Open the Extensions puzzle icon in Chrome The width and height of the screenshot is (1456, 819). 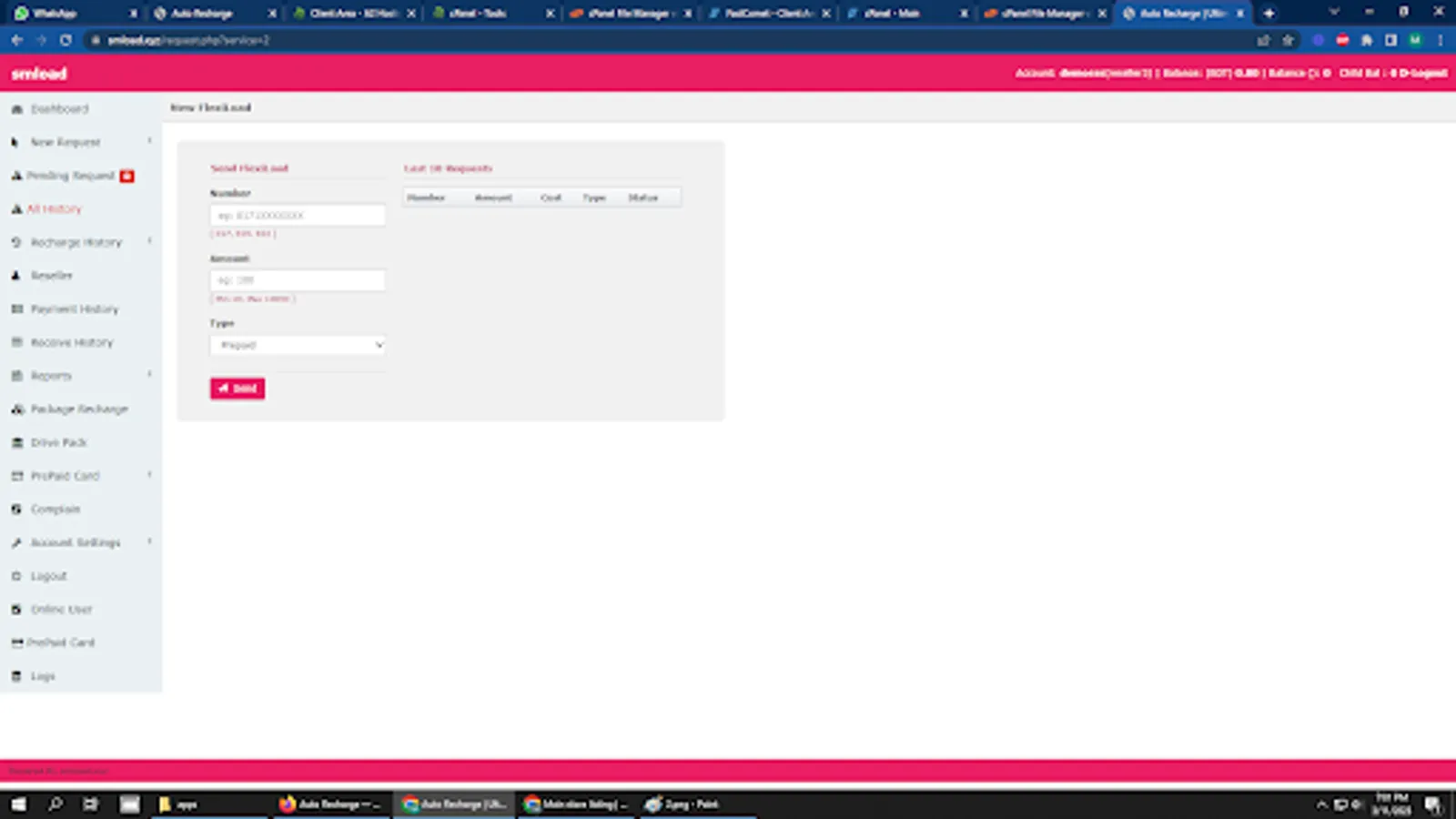click(x=1367, y=40)
